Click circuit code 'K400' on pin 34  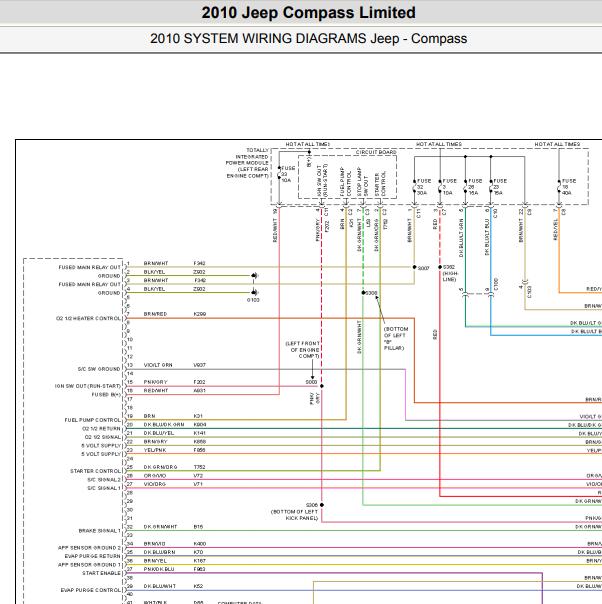click(x=200, y=544)
